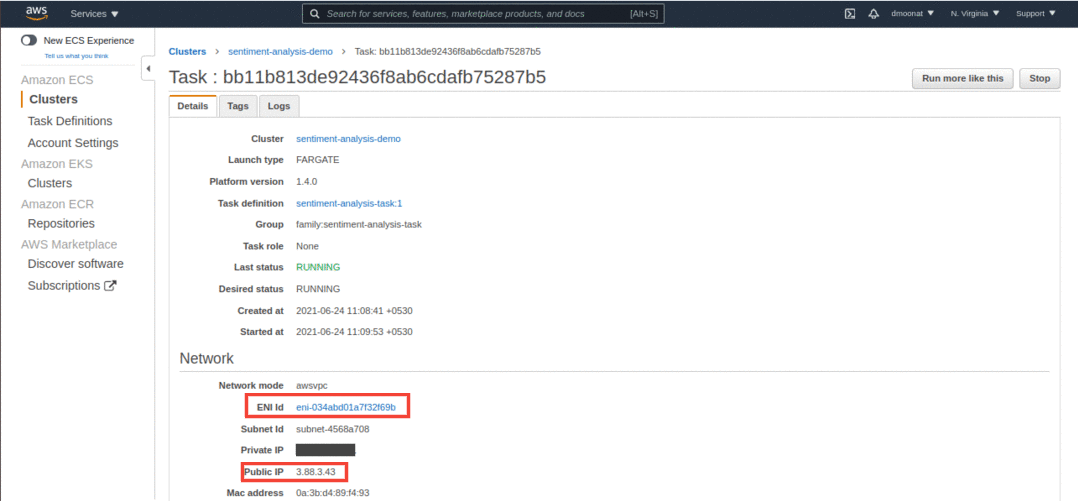The width and height of the screenshot is (1078, 501).
Task: Open Discover software in sidebar
Action: [x=76, y=264]
